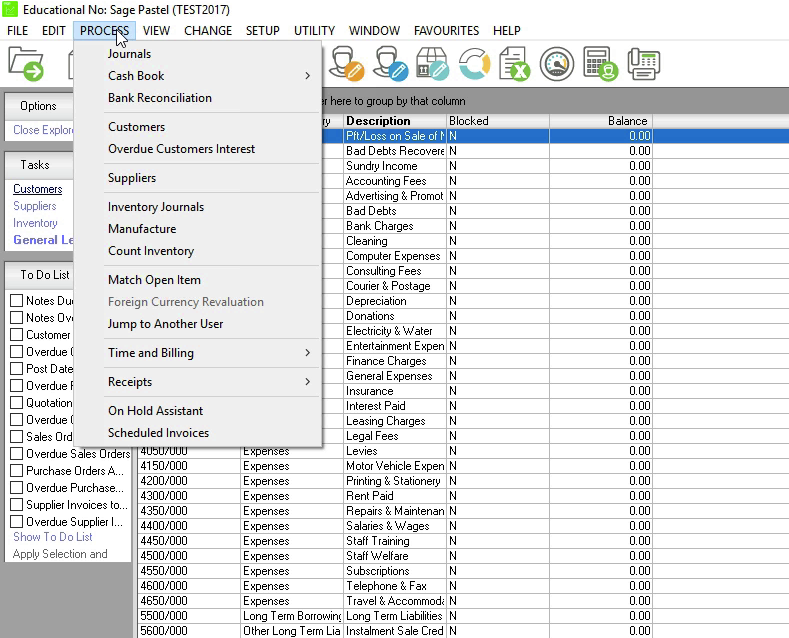
Task: Open the Customers link under Tasks
Action: (x=37, y=189)
